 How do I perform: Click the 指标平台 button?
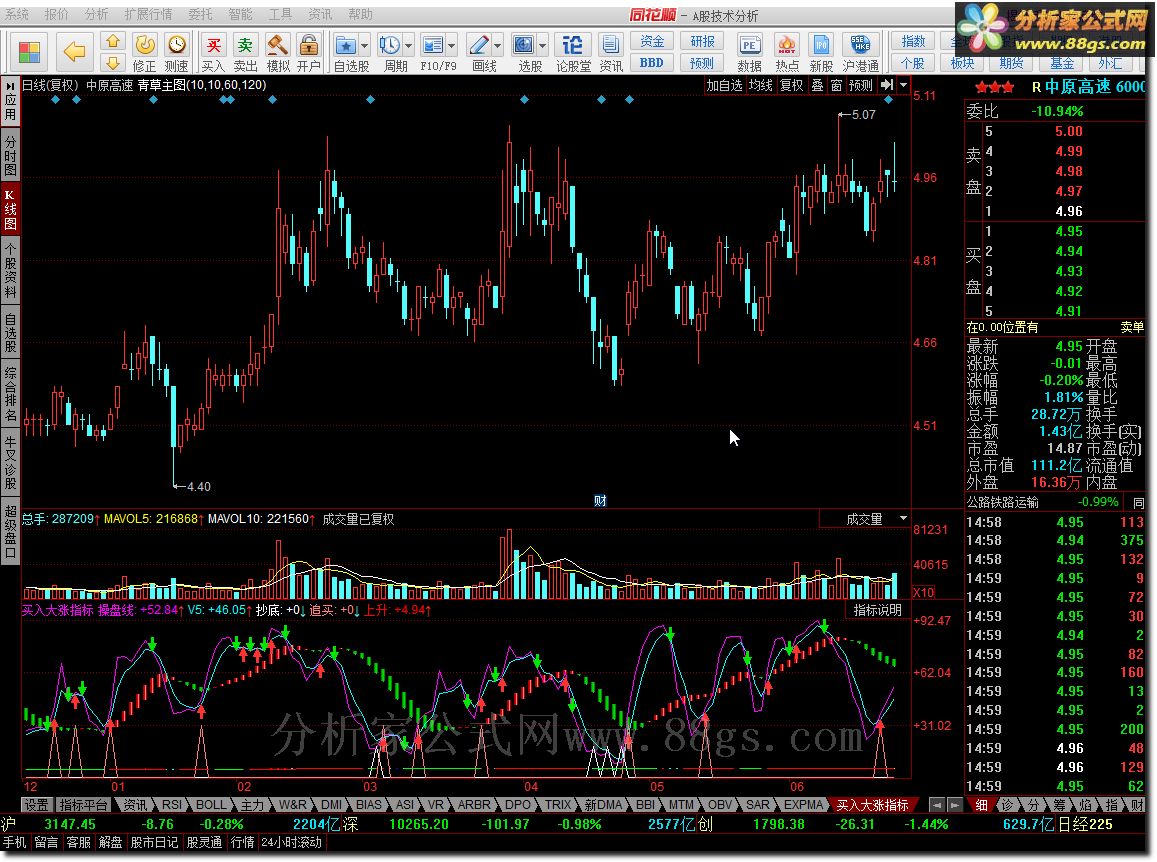point(83,804)
